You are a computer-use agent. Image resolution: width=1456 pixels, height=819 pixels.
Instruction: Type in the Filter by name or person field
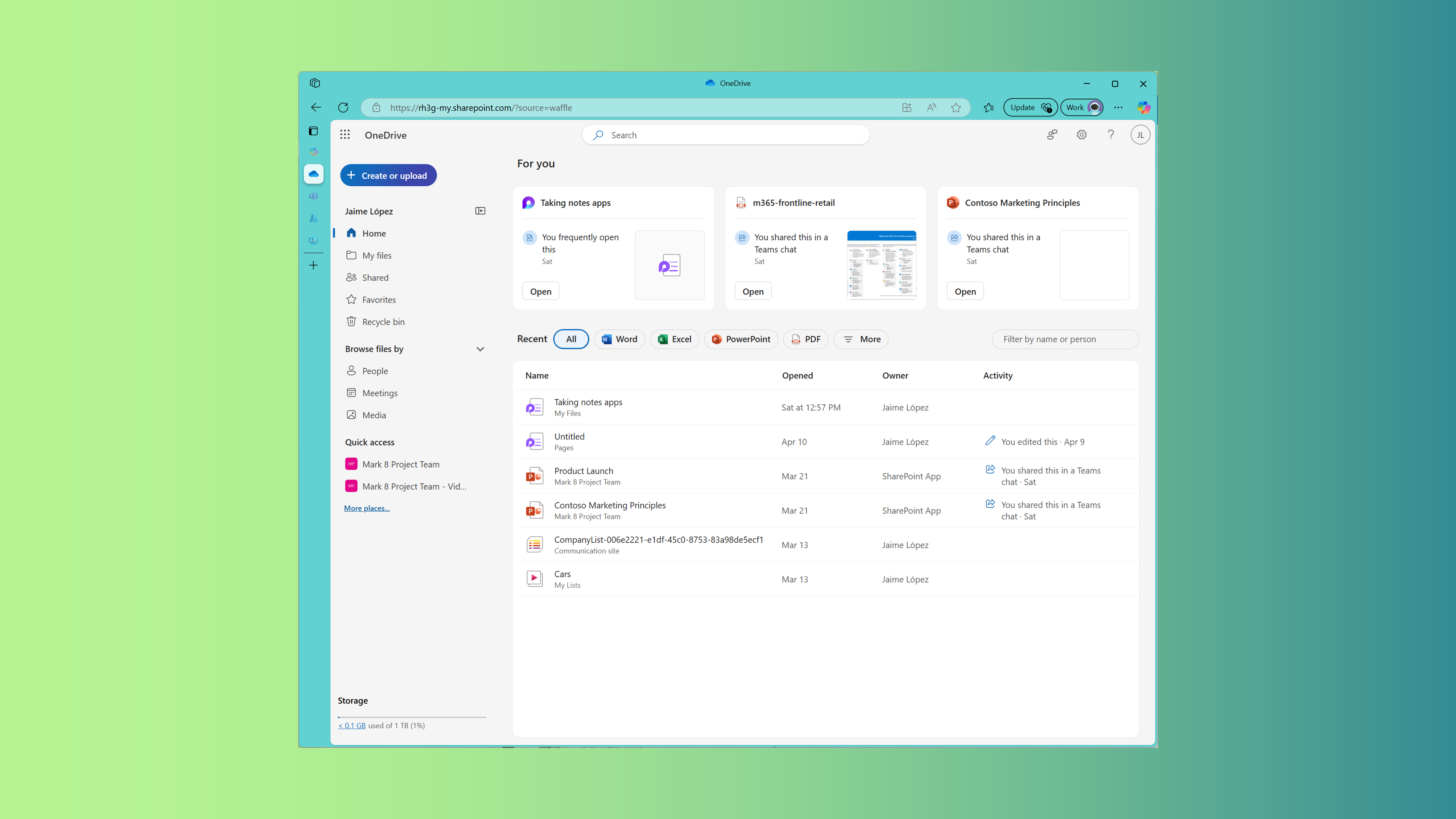(x=1065, y=339)
